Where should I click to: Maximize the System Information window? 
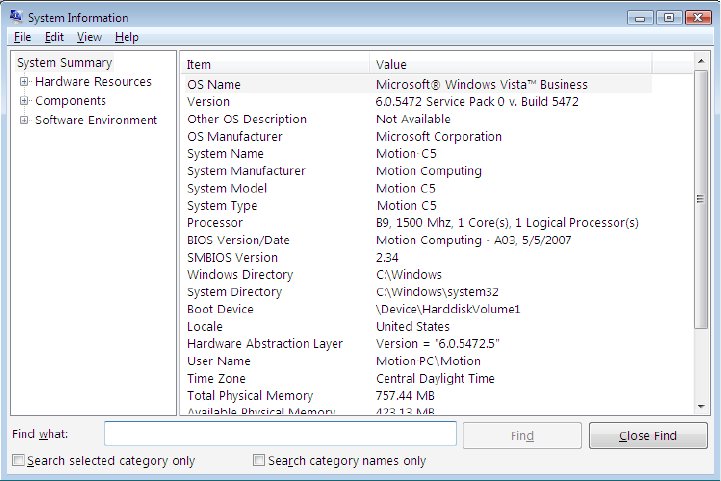tap(669, 17)
